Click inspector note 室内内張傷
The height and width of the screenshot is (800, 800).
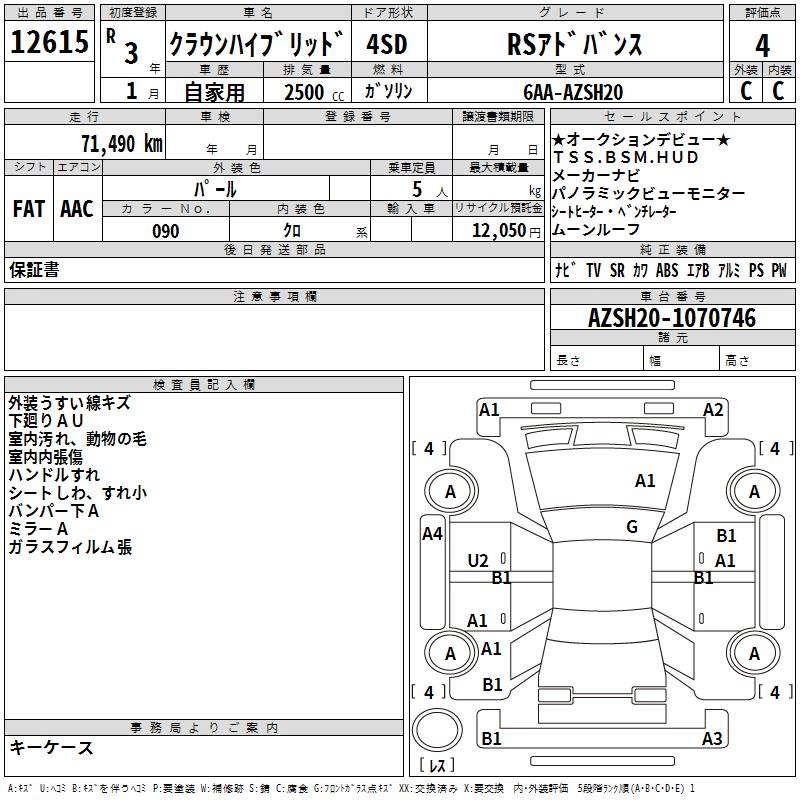45,457
